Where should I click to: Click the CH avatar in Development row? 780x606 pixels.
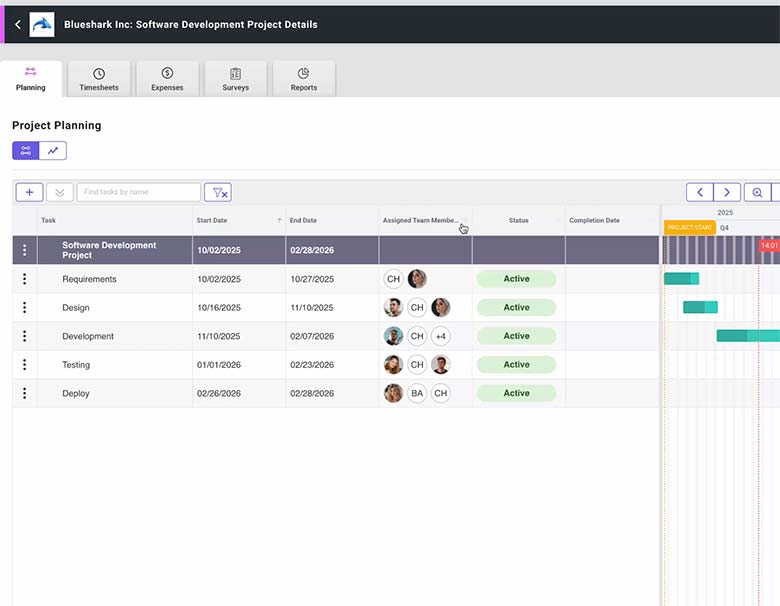click(x=417, y=336)
